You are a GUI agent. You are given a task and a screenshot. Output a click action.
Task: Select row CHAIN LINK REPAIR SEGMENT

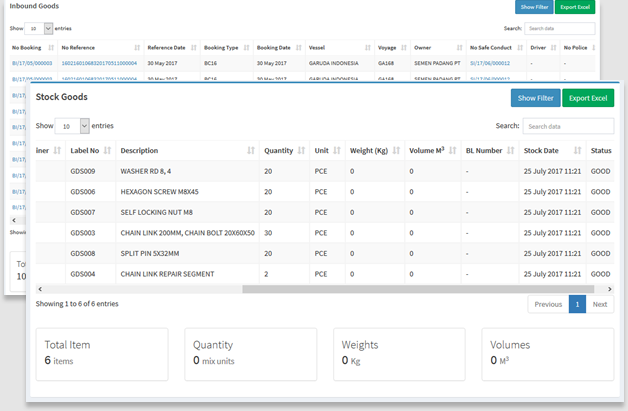(324, 274)
